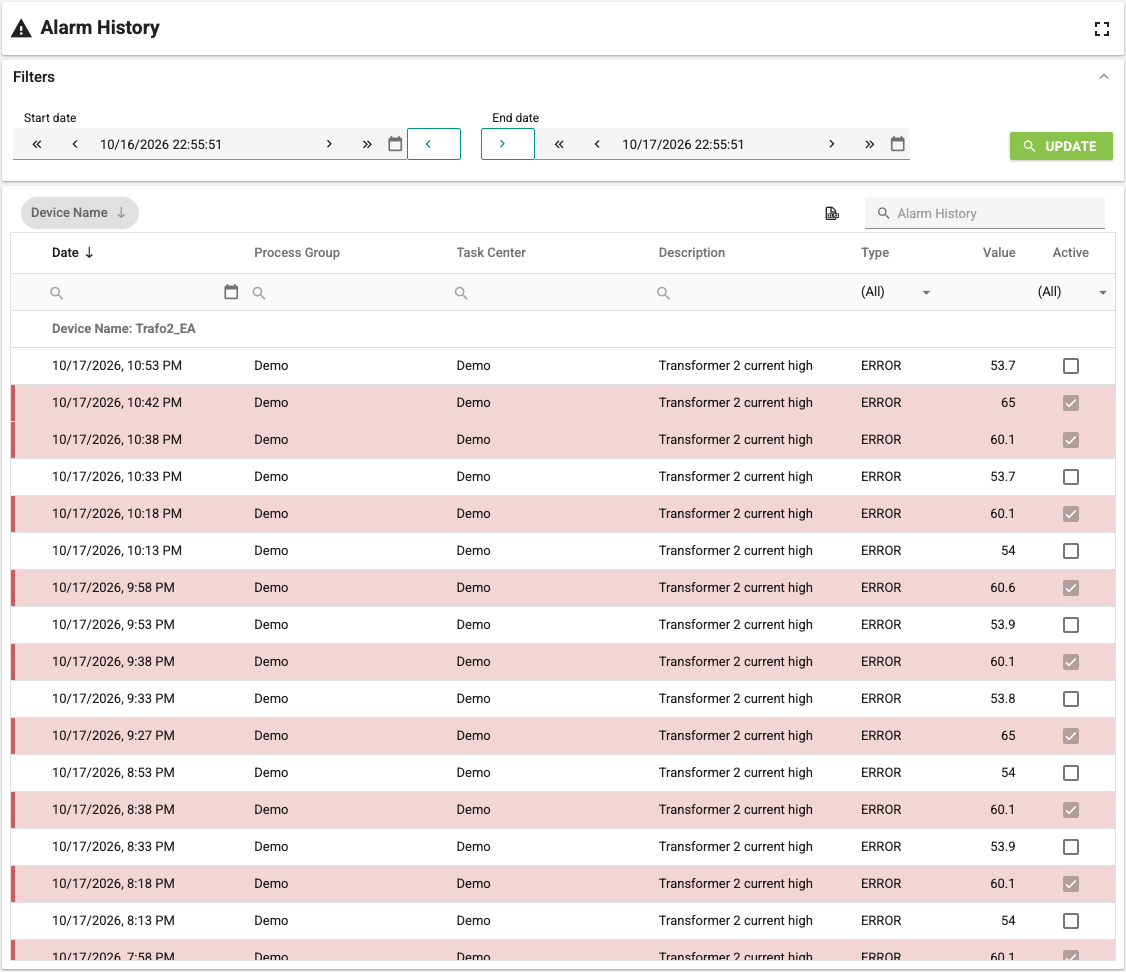1126x972 pixels.
Task: Open the Date column filter calendar icon
Action: (x=231, y=291)
